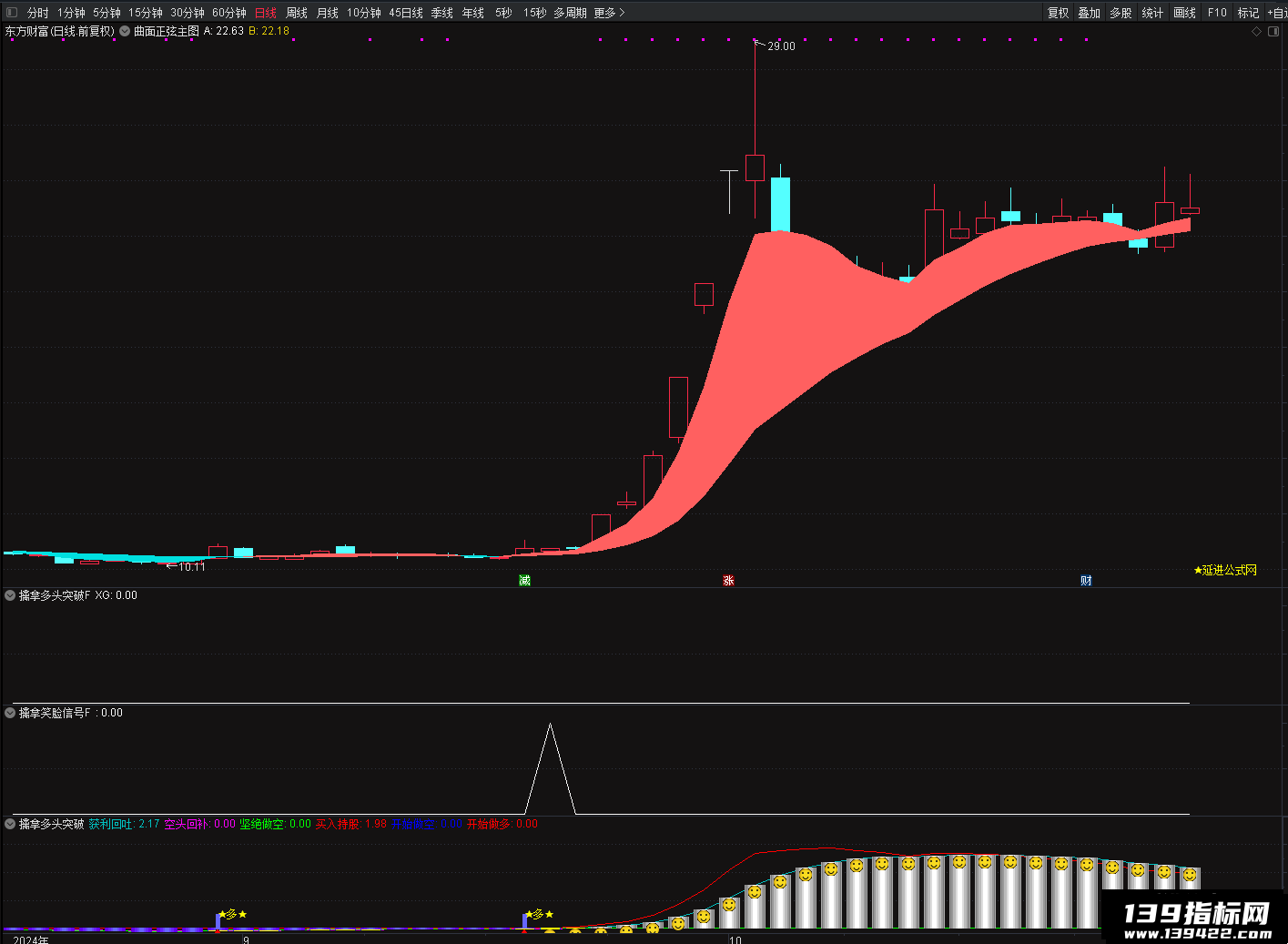The height and width of the screenshot is (944, 1288).
Task: Click the green 减 event marker
Action: pyautogui.click(x=524, y=580)
